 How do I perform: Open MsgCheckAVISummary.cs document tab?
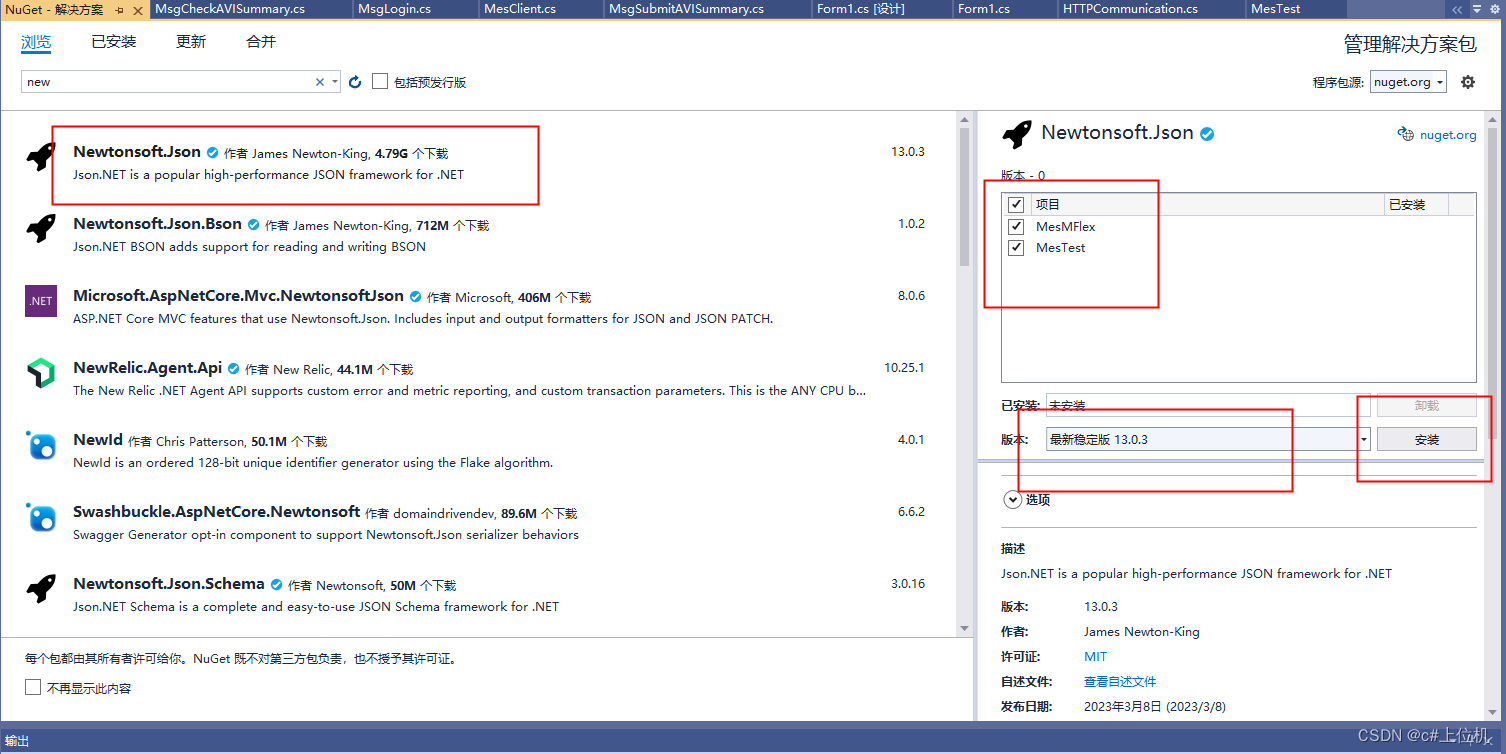coord(230,9)
